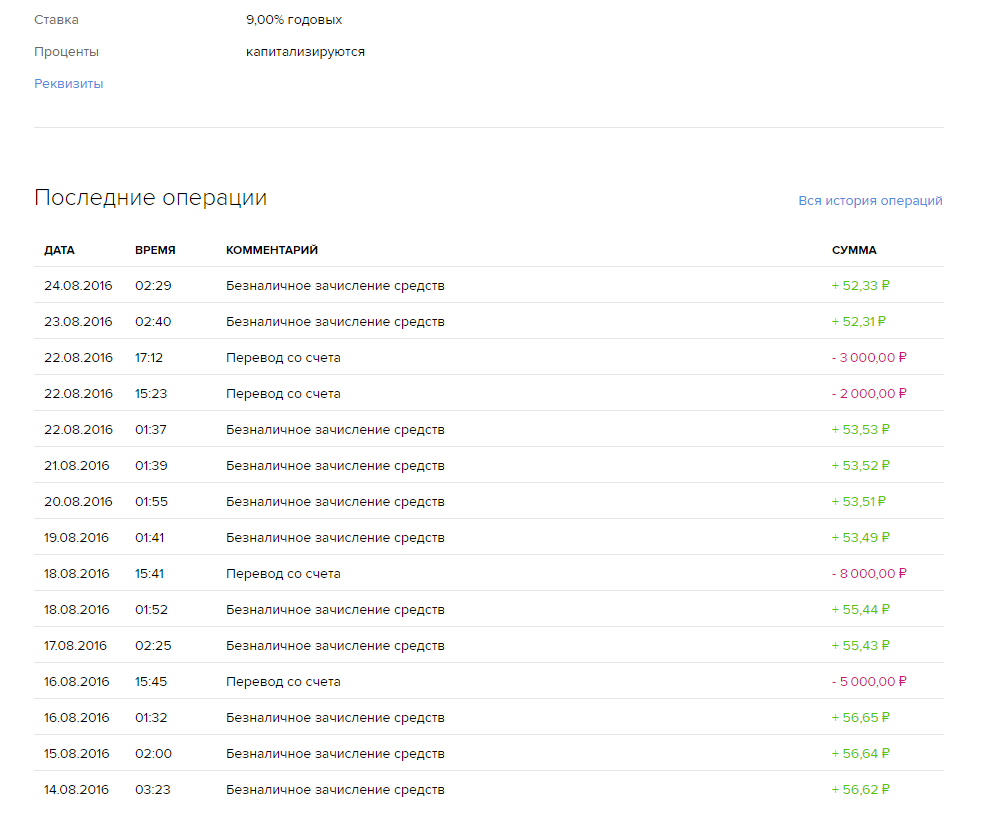Open the Реквизиты link
The width and height of the screenshot is (992, 815).
coord(69,84)
